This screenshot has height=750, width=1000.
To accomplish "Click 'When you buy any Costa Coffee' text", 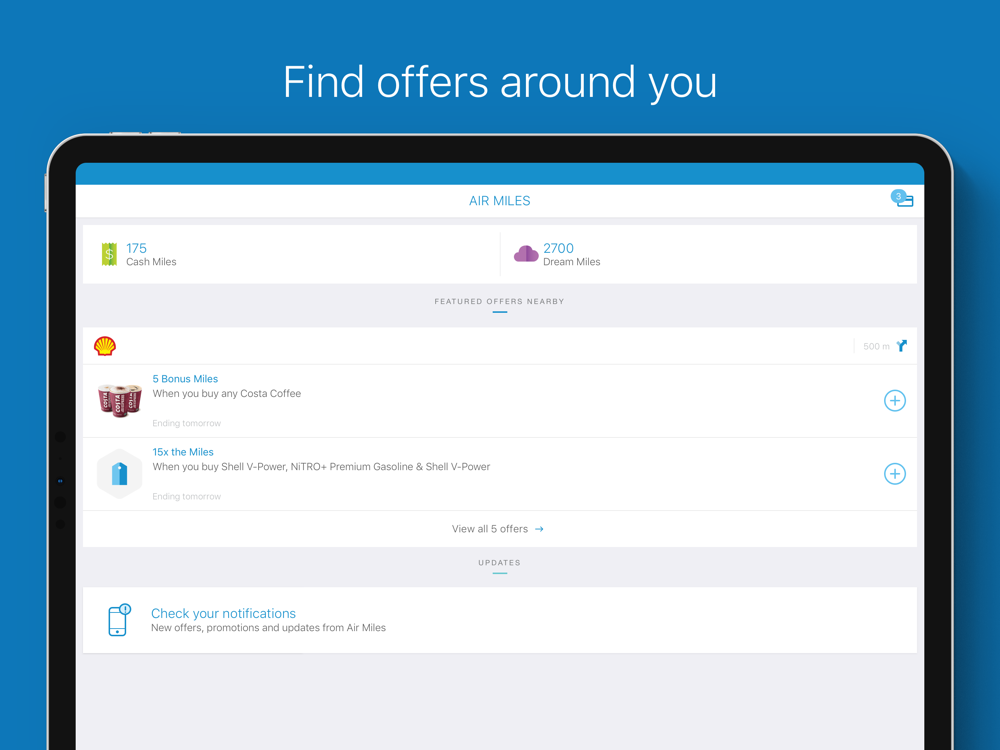I will point(226,393).
